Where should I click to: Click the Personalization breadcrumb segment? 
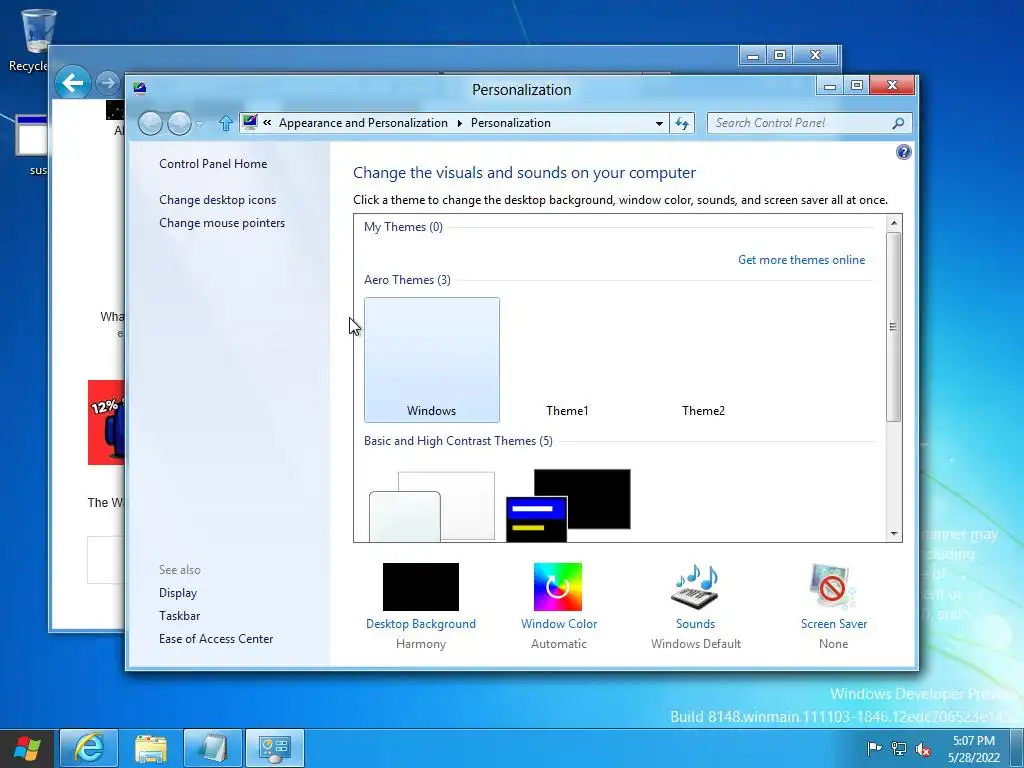click(x=511, y=123)
